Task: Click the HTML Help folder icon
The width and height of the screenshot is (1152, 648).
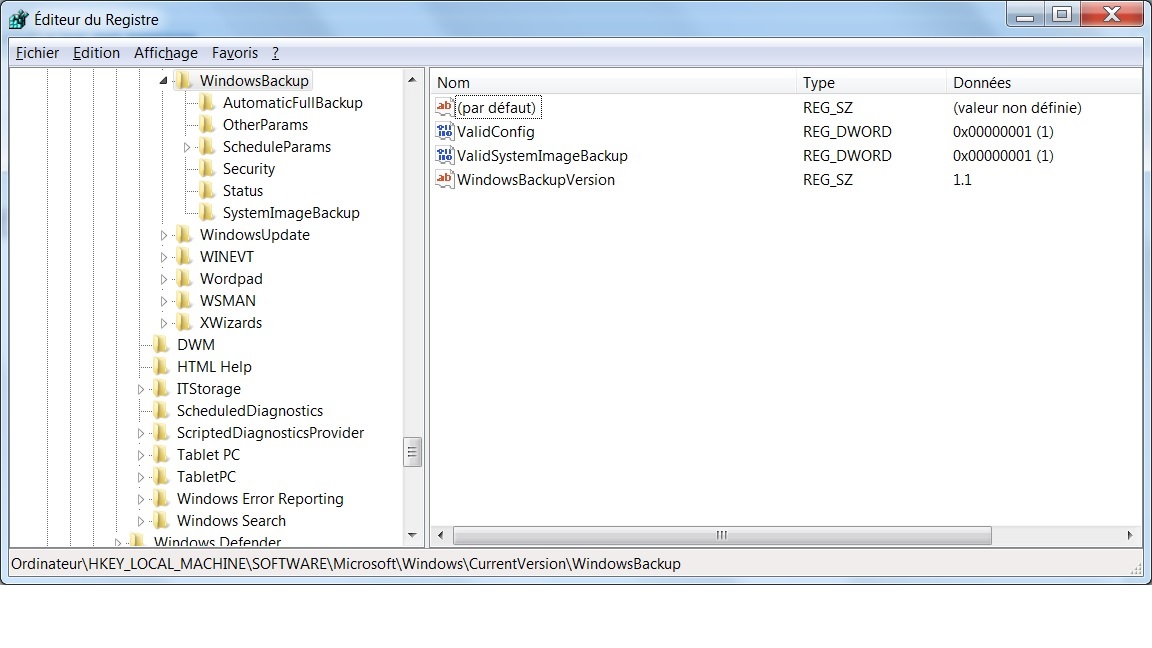Action: tap(161, 367)
